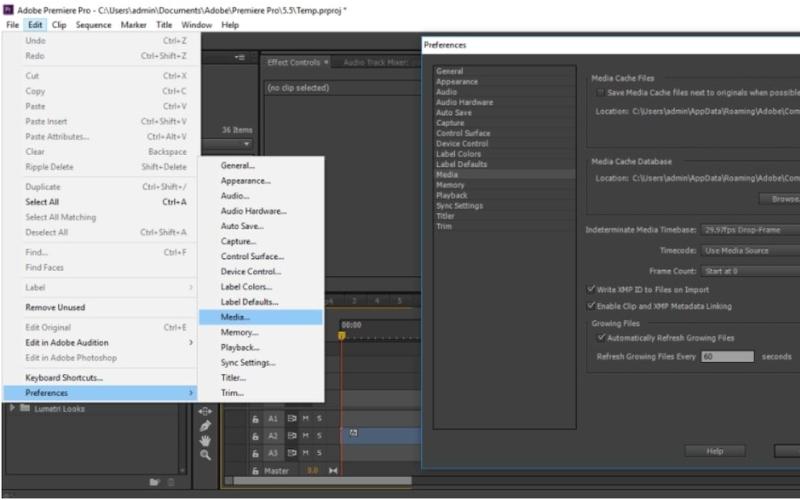
Task: Toggle track lock on audio track A3
Action: point(255,453)
